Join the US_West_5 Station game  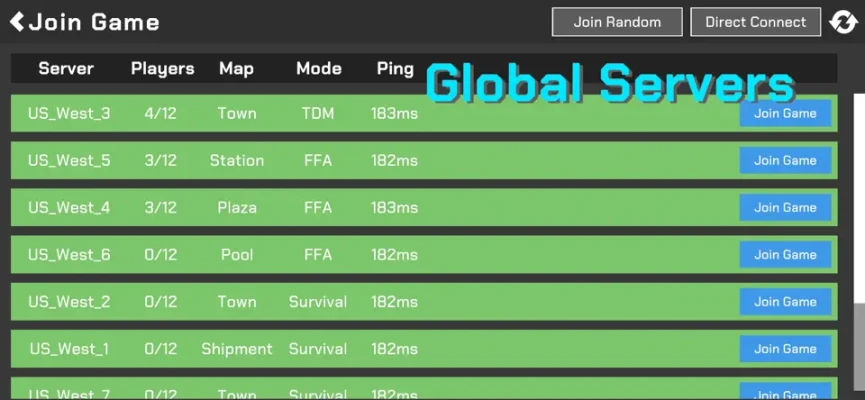point(785,160)
